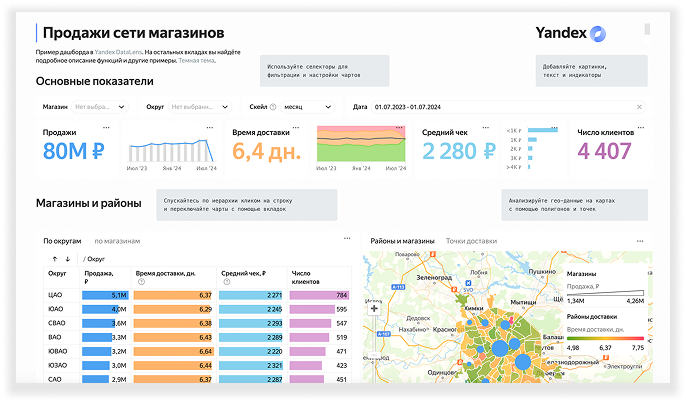Viewport: 686px width, 403px height.
Task: Open the Скейл месяц dropdown
Action: pyautogui.click(x=308, y=107)
